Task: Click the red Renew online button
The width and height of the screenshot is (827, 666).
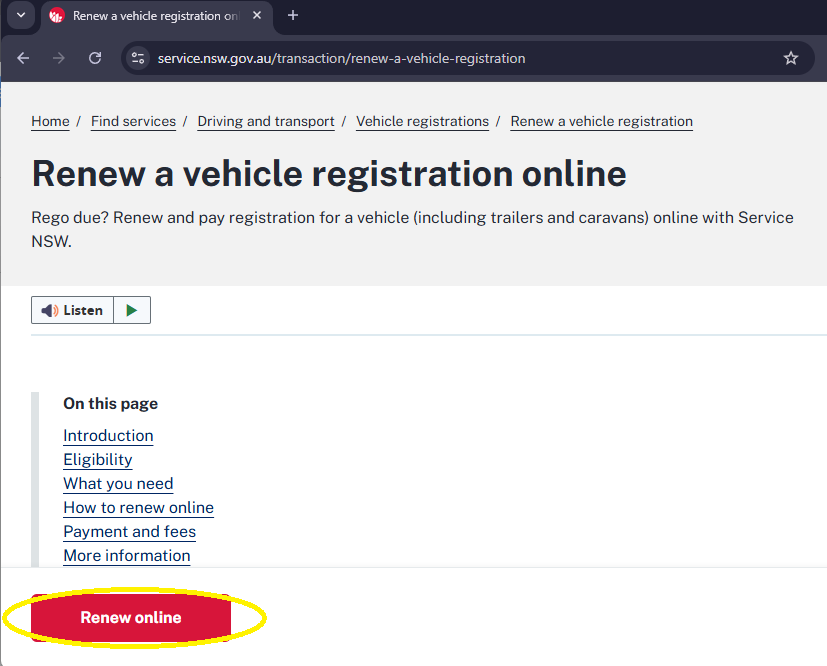Action: (131, 618)
